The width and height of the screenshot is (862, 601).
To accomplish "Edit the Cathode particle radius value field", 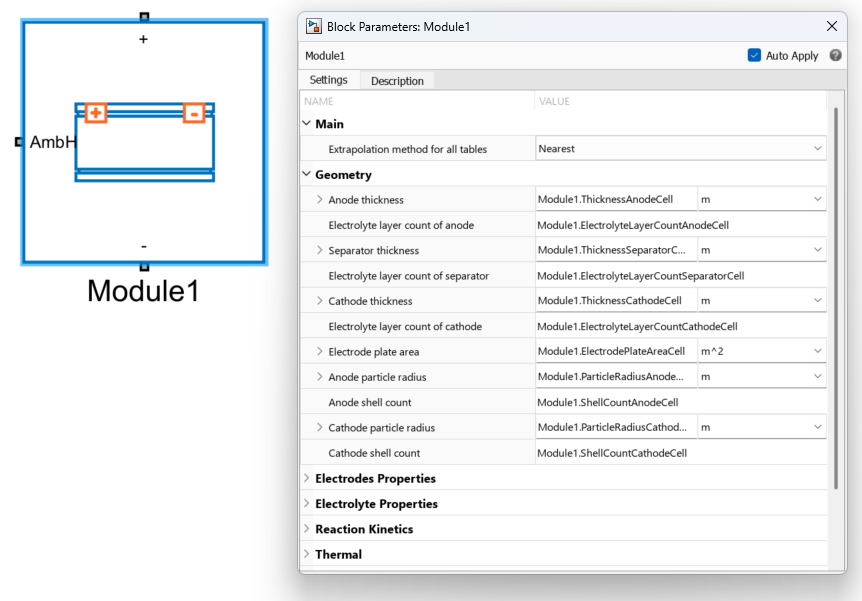I will 616,427.
